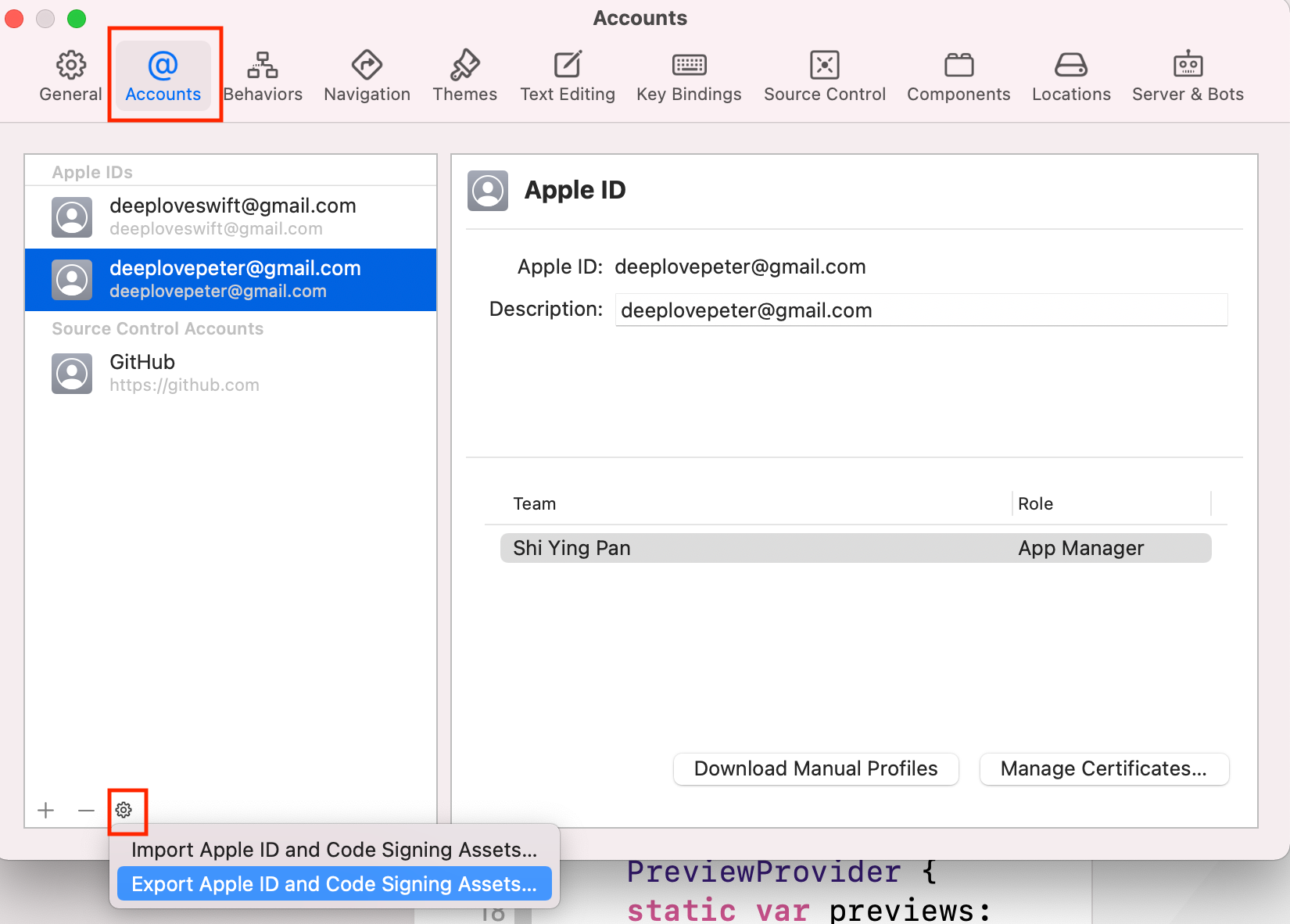The width and height of the screenshot is (1290, 924).
Task: Click the Manage Certificates button
Action: 1104,768
